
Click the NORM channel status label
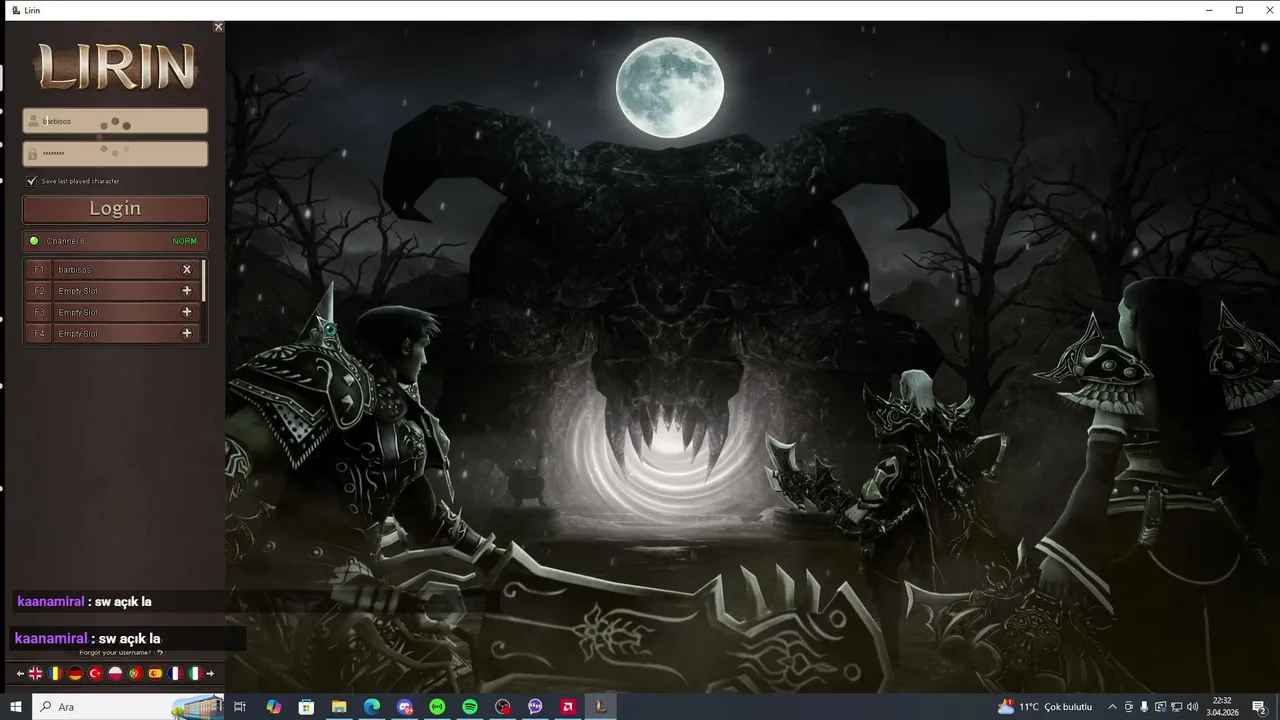(x=184, y=241)
